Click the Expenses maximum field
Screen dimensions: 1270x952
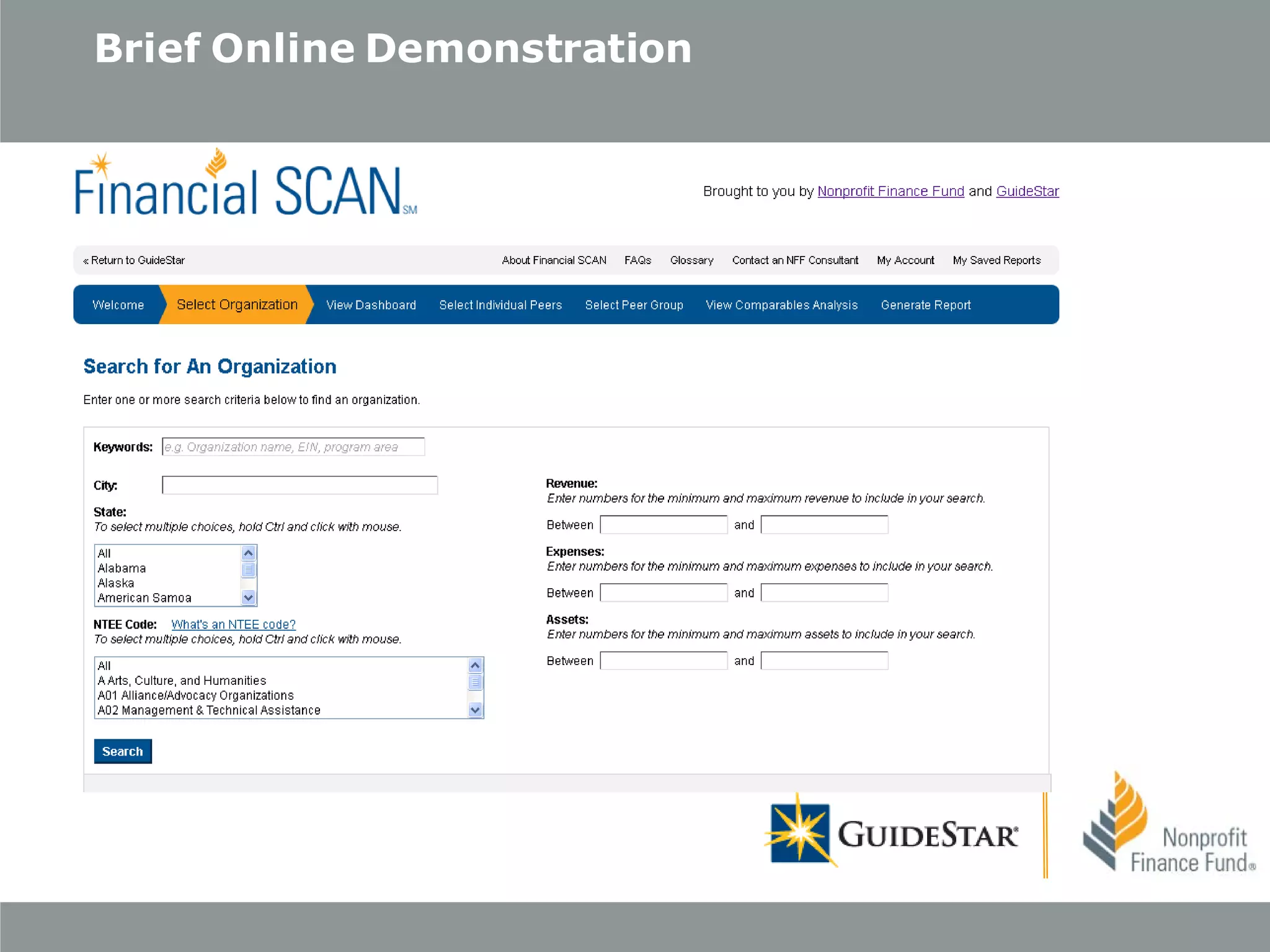(x=824, y=593)
